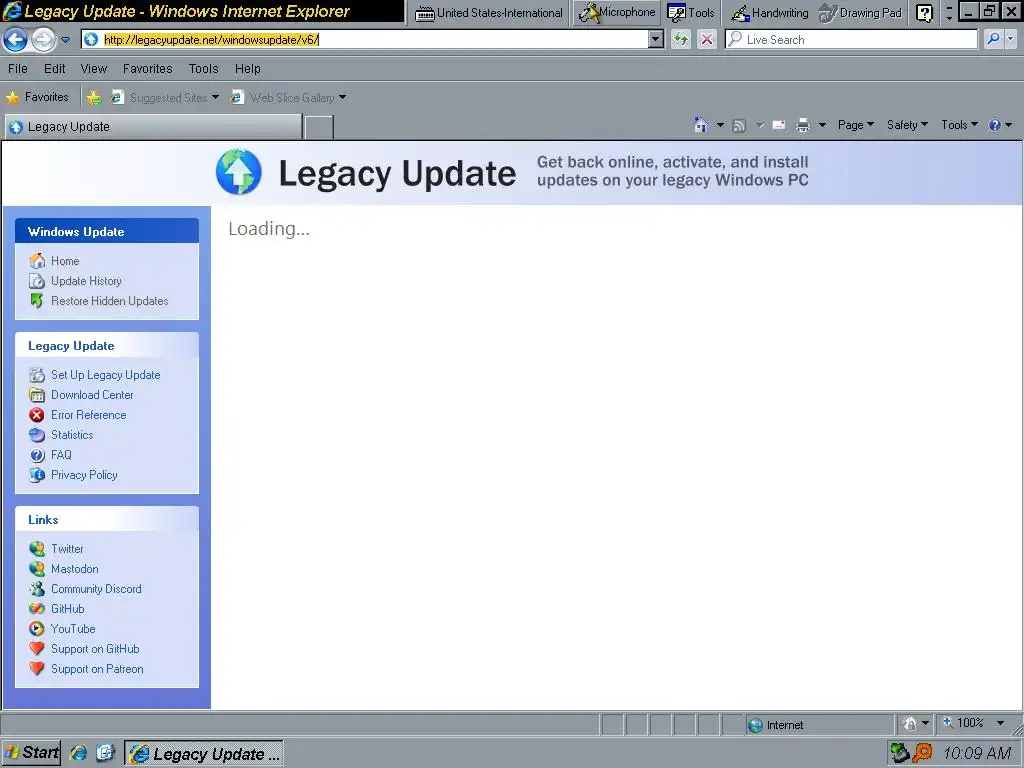Click the Privacy Policy info icon
This screenshot has height=768, width=1024.
[37, 475]
